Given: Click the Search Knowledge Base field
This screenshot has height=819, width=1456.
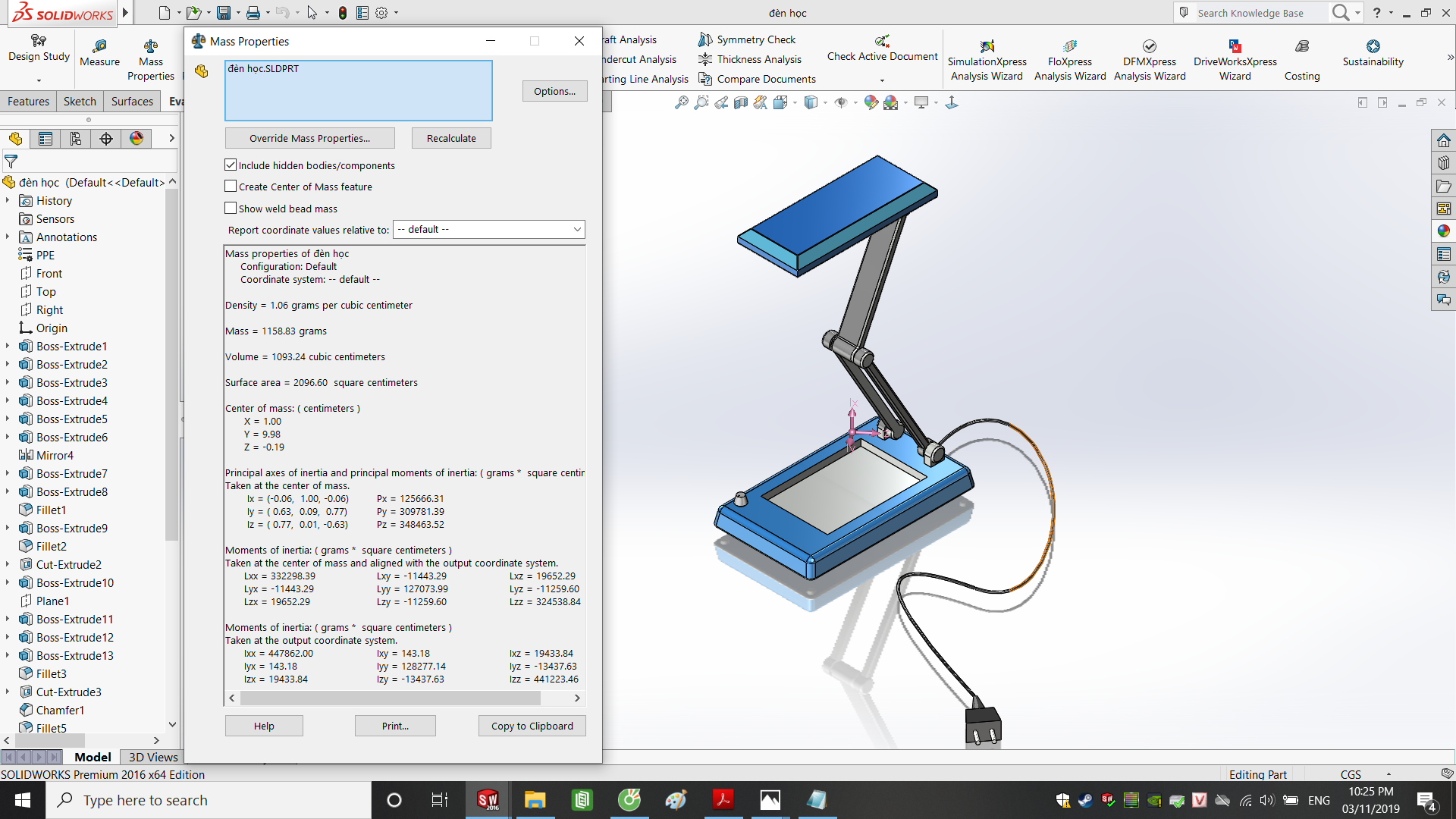Looking at the screenshot, I should click(1259, 13).
